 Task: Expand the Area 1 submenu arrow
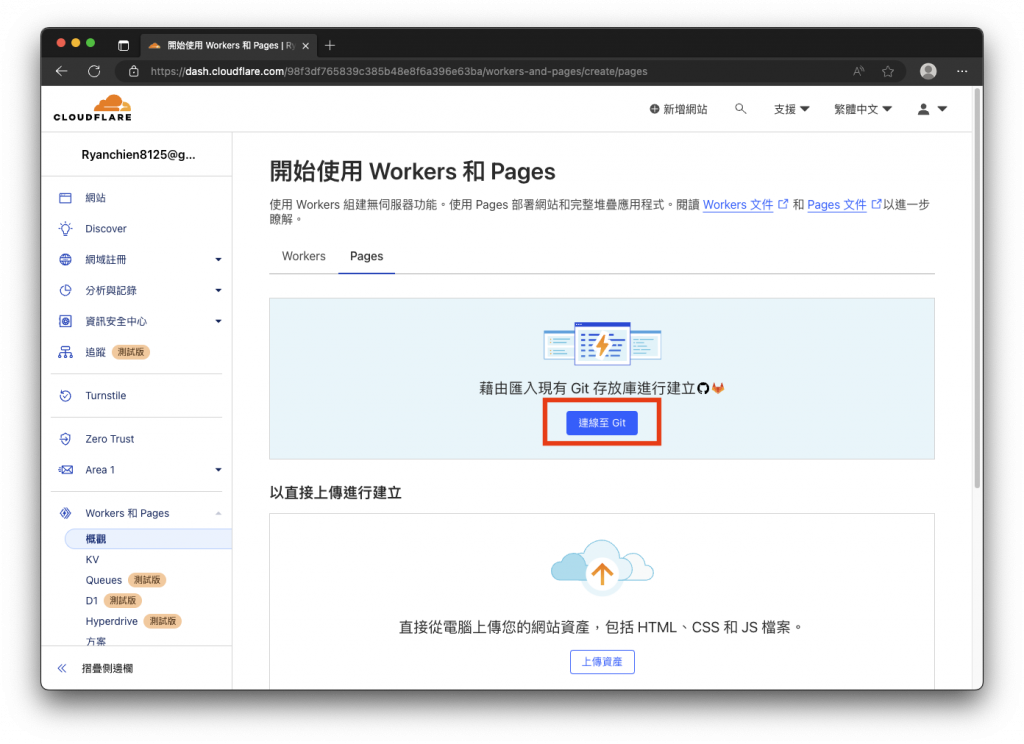[218, 470]
